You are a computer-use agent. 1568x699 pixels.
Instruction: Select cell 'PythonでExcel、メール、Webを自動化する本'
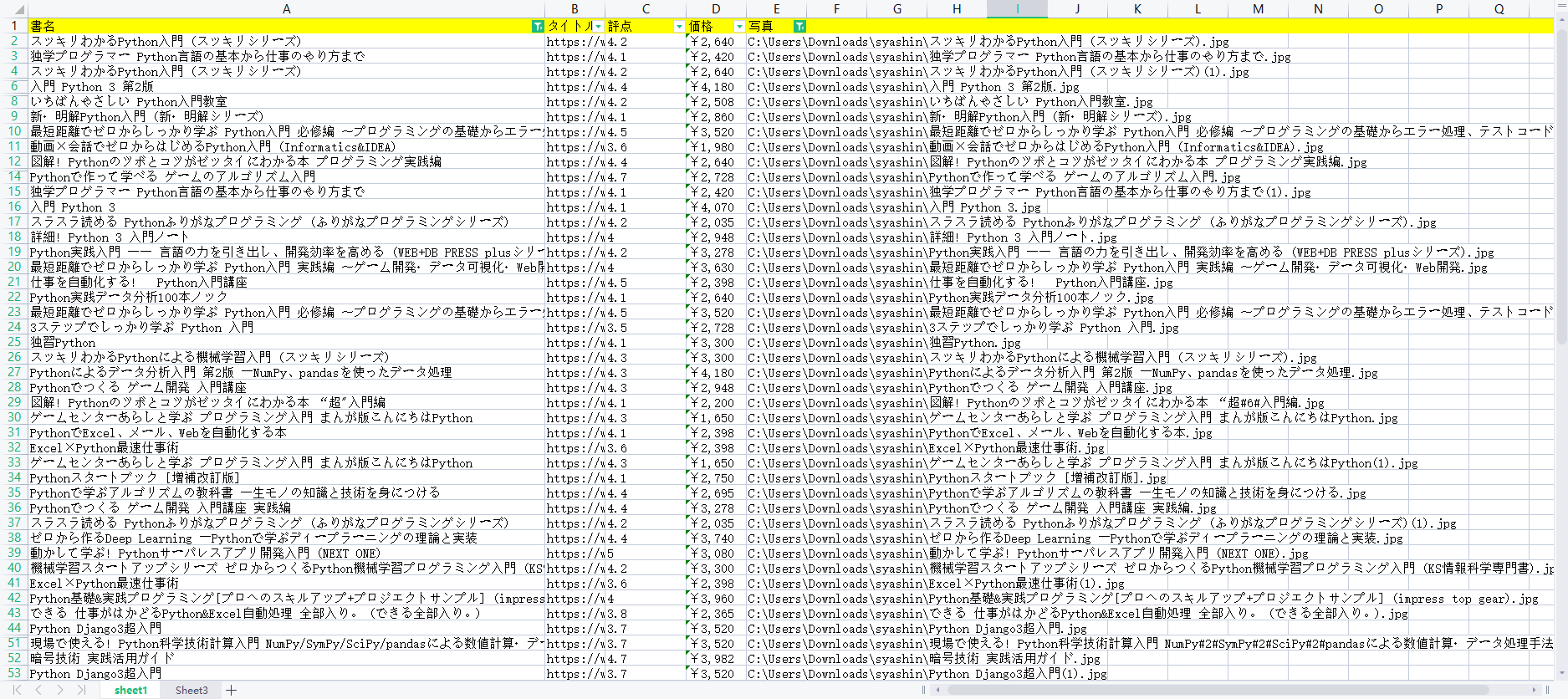[287, 432]
